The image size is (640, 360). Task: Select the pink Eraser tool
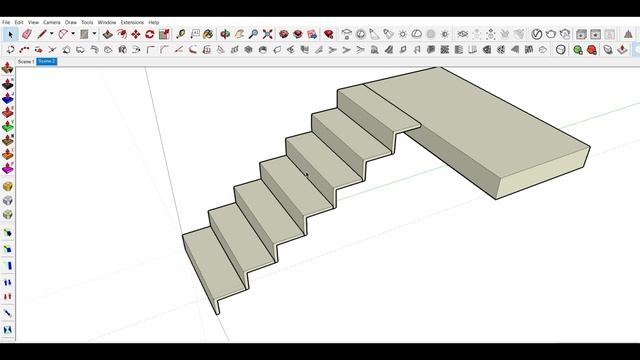27,34
